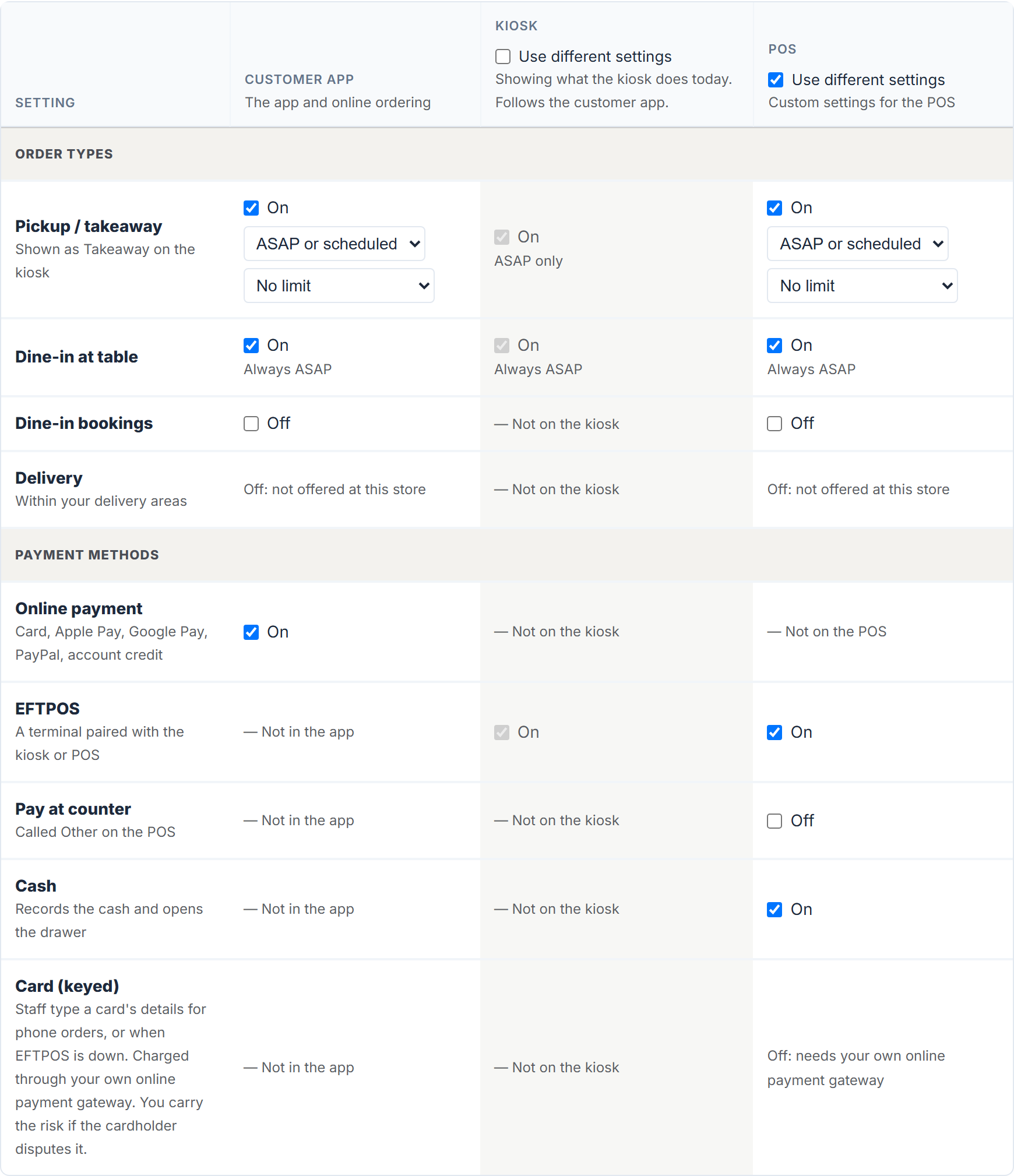Expand POS 'No limit' dropdown
Image resolution: width=1014 pixels, height=1176 pixels.
(862, 286)
